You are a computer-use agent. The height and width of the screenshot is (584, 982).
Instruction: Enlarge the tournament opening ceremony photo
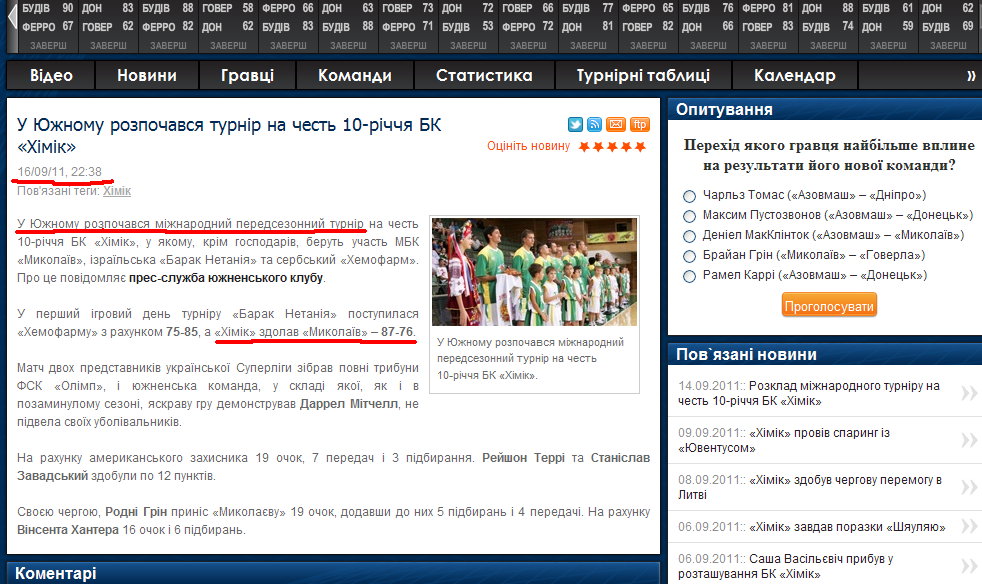click(534, 271)
